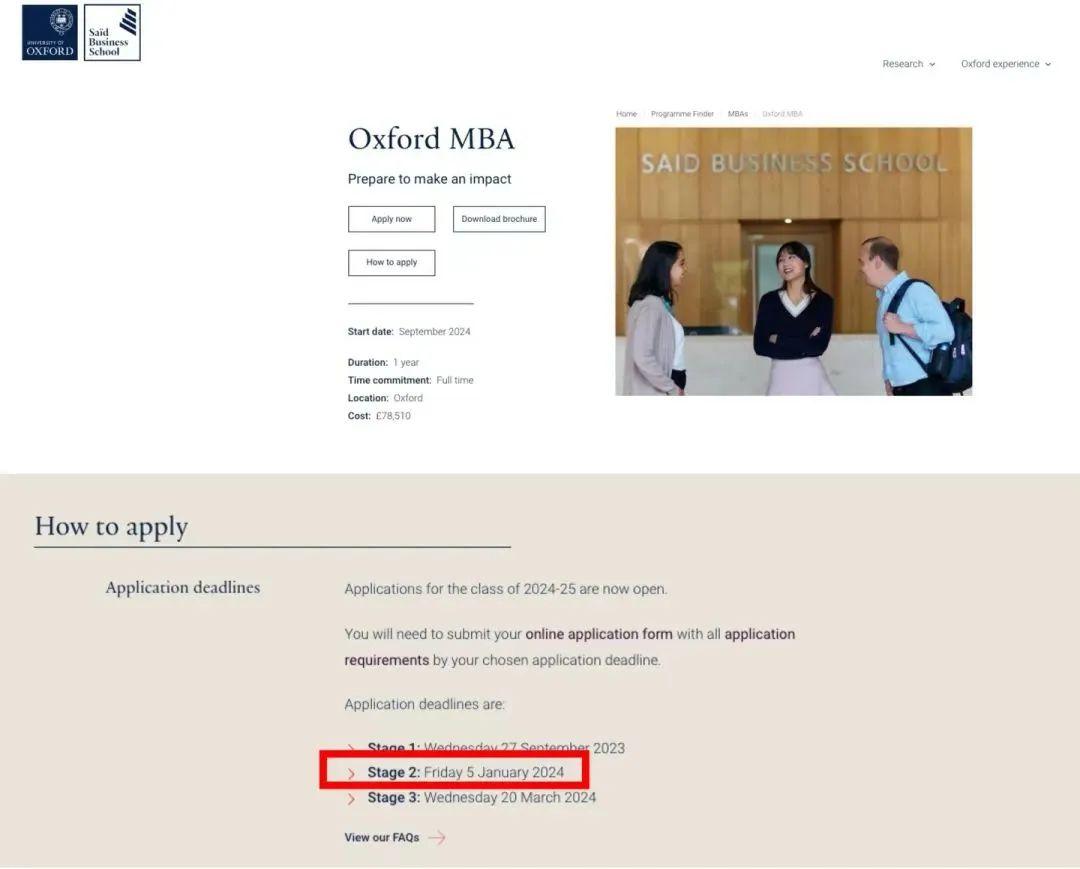Screen dimensions: 1080x869
Task: Open the Programme Finder breadcrumb
Action: tap(682, 114)
